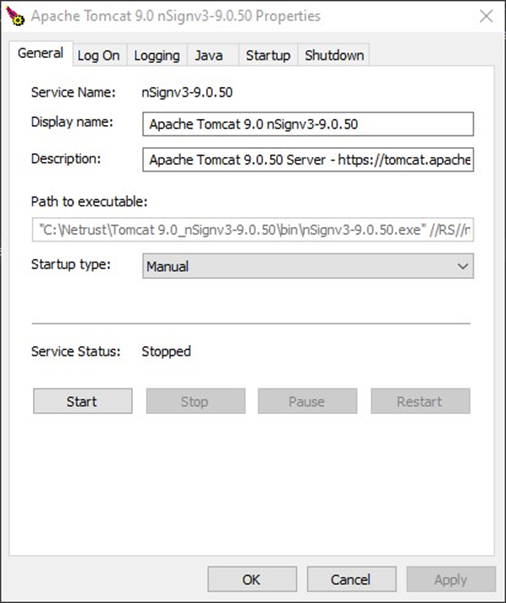The width and height of the screenshot is (506, 603).
Task: Open the Log On tab
Action: click(99, 56)
